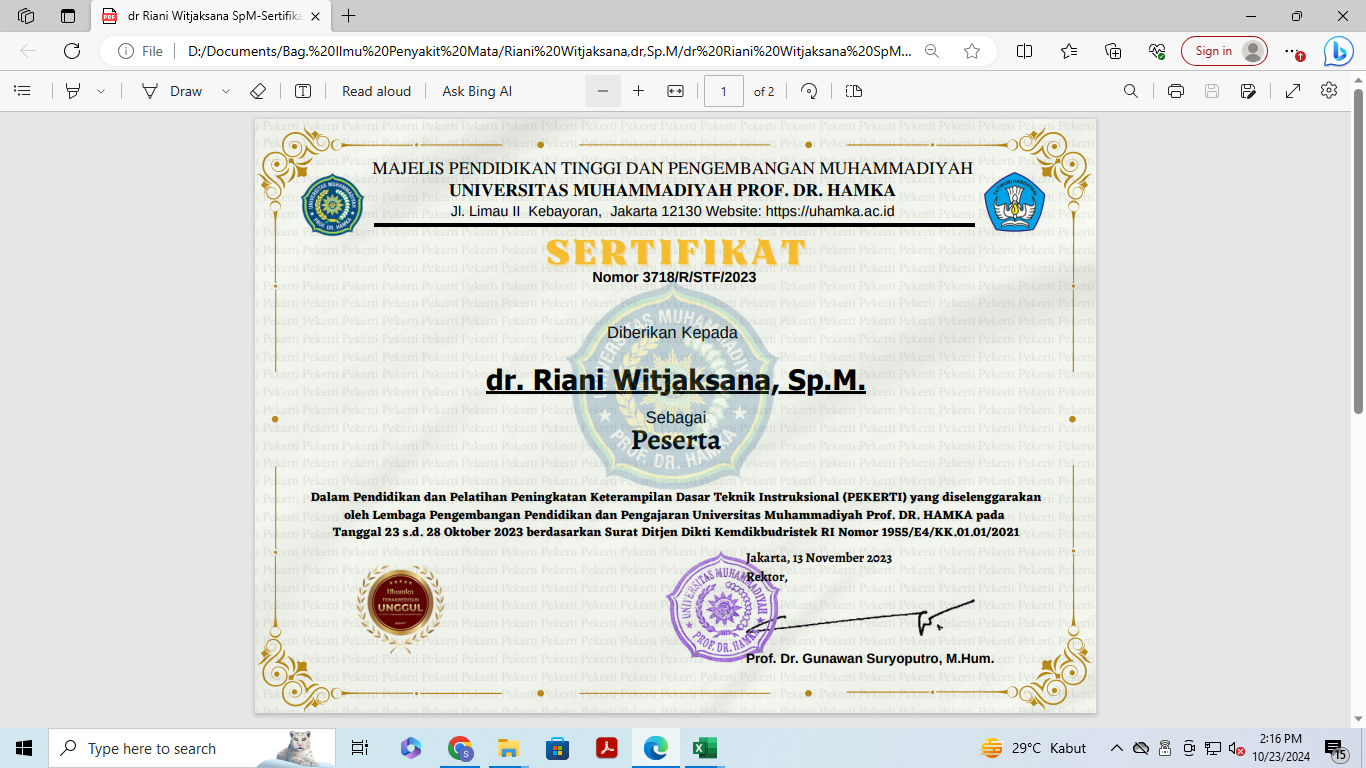Open a new browser tab
Screen dimensions: 1366x768
tap(348, 16)
